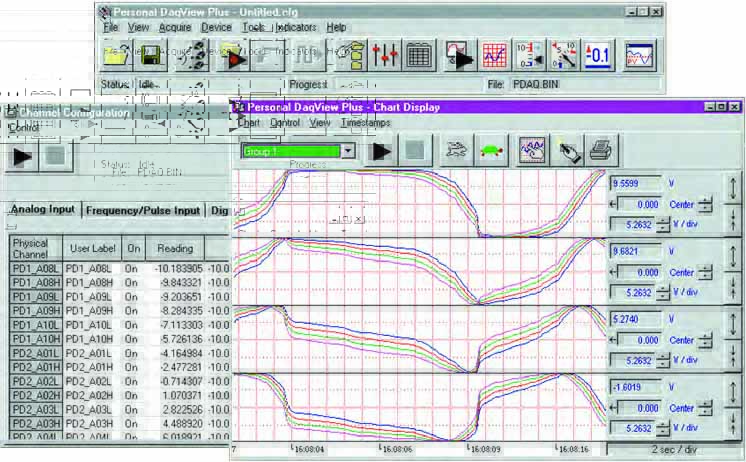Open the Acquire menu

(x=175, y=28)
